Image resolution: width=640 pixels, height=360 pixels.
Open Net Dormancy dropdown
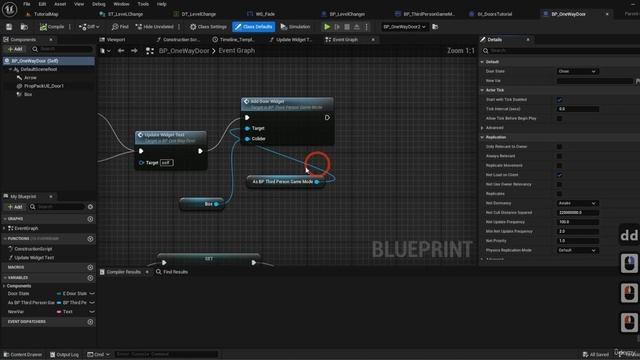577,203
